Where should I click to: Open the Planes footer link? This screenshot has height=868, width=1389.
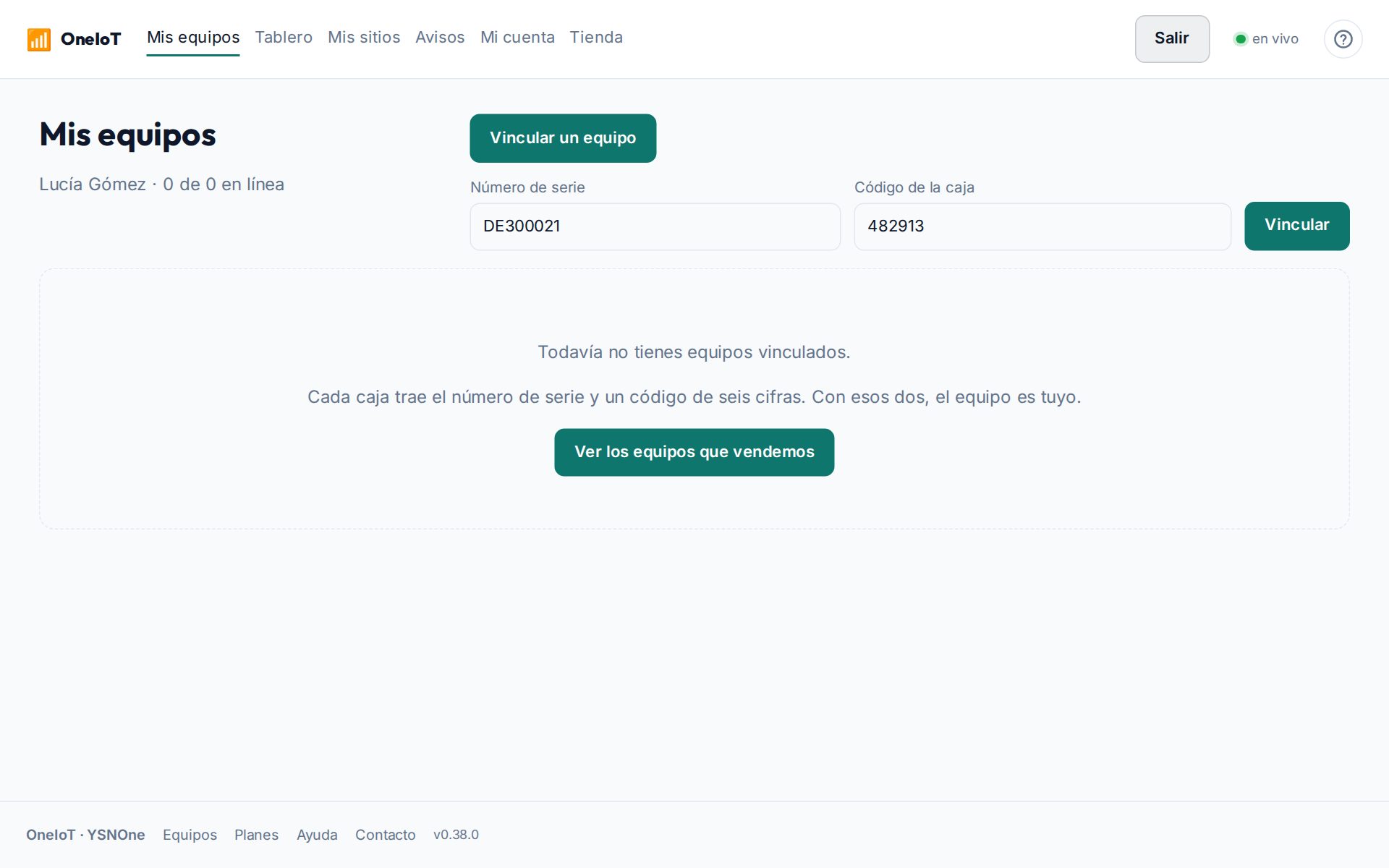(x=256, y=835)
